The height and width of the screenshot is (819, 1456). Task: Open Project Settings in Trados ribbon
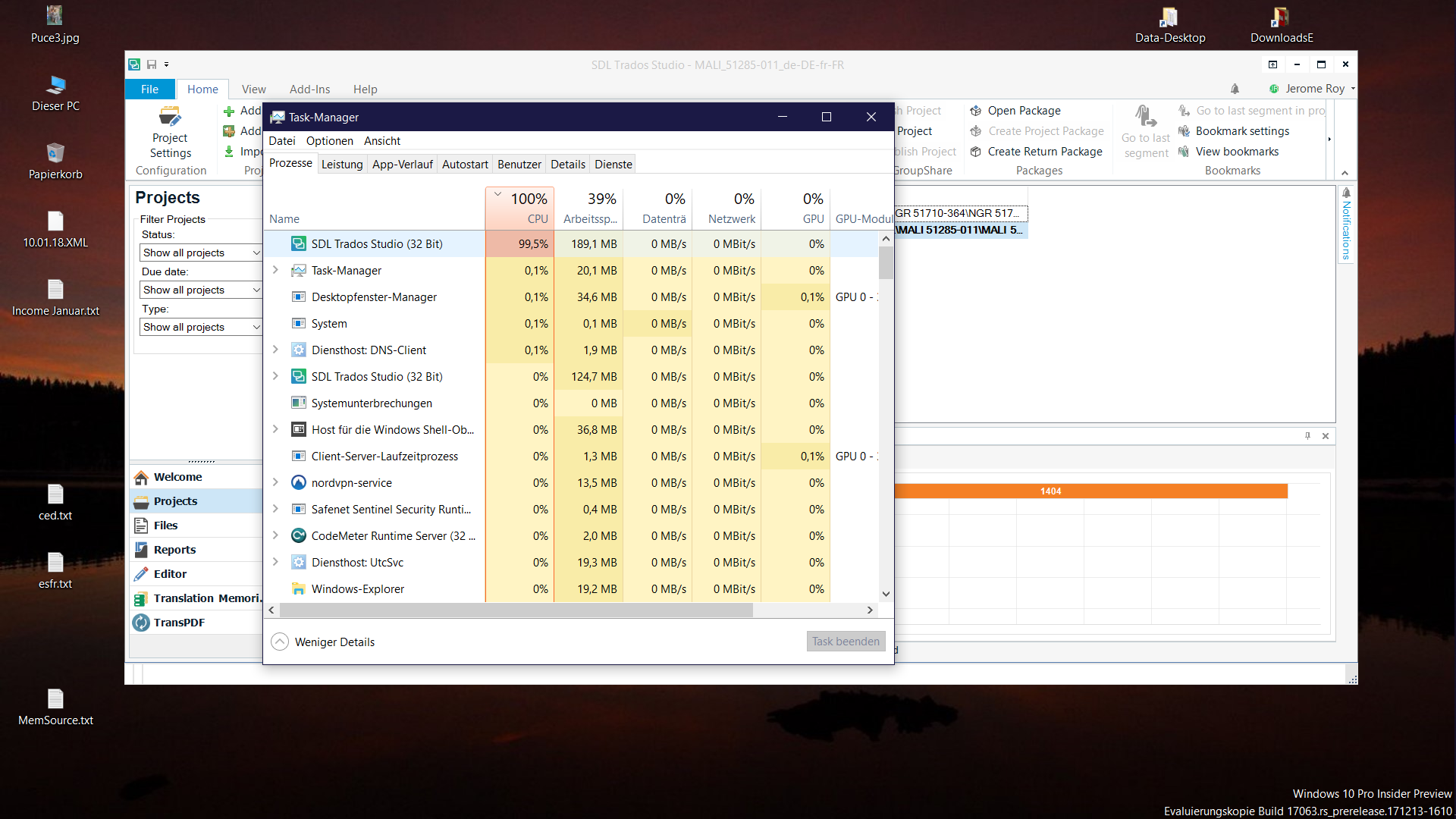point(170,130)
